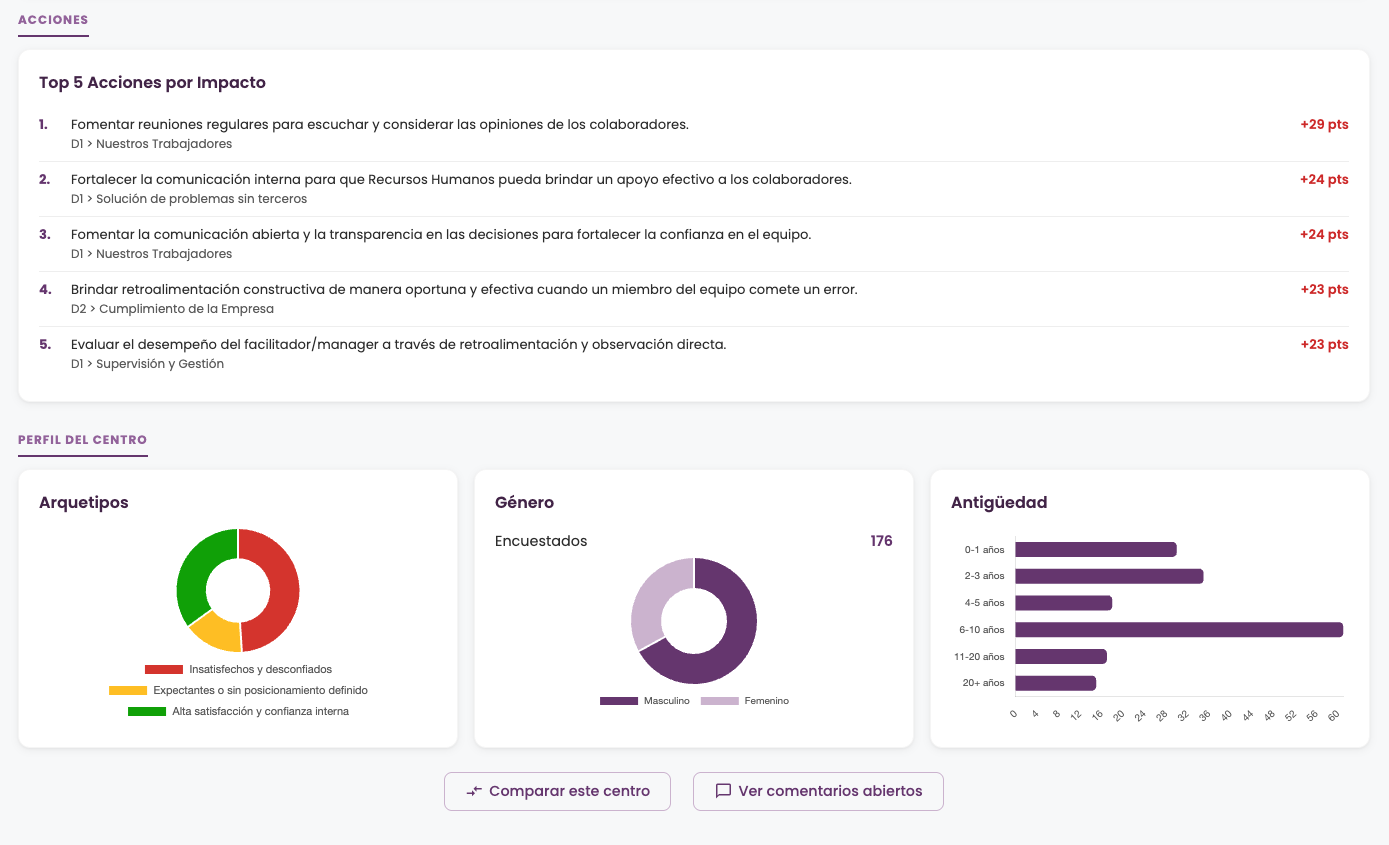Viewport: 1389px width, 845px height.
Task: Open Ver comentarios abiertos
Action: pyautogui.click(x=818, y=791)
